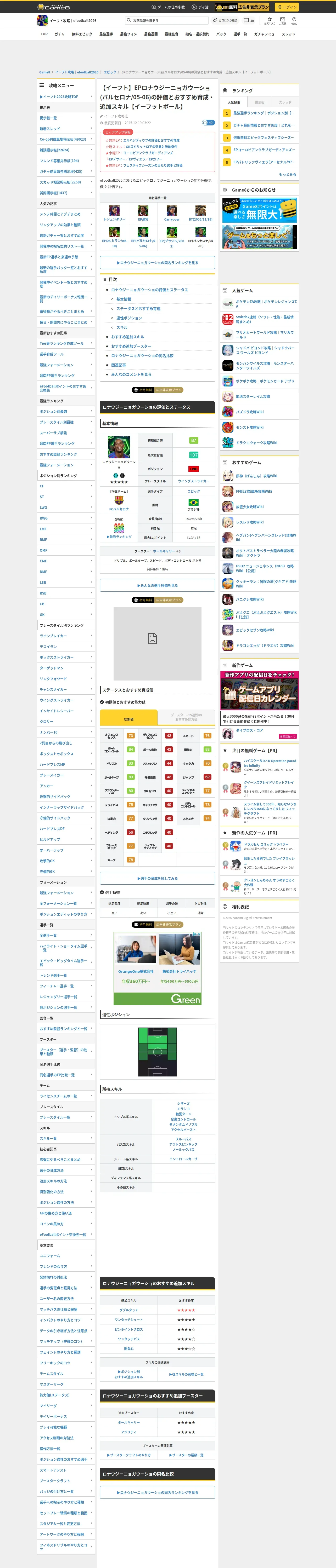Open the もっとみる ranking link
336x1568 pixels.
pos(288,175)
